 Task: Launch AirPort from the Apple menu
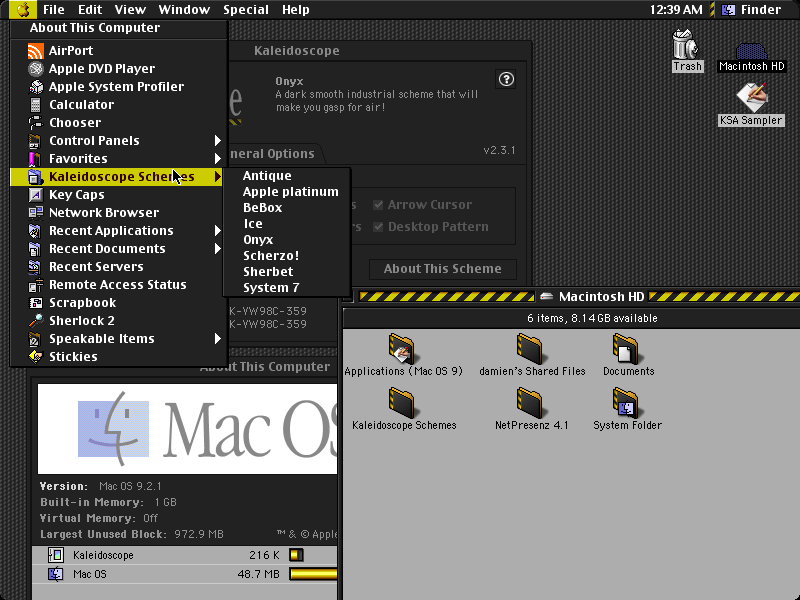point(118,51)
